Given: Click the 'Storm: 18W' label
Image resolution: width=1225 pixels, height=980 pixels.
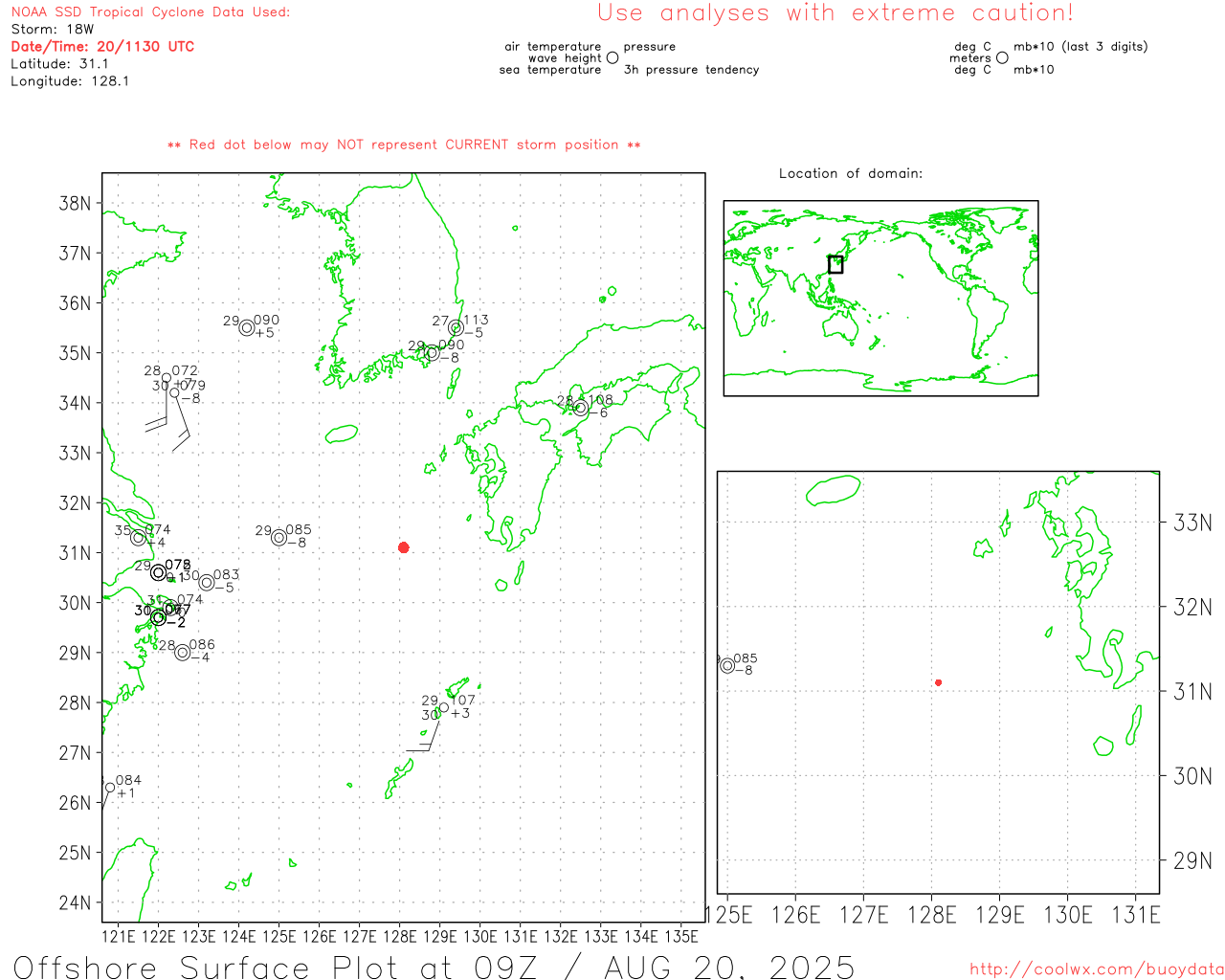Looking at the screenshot, I should [53, 30].
